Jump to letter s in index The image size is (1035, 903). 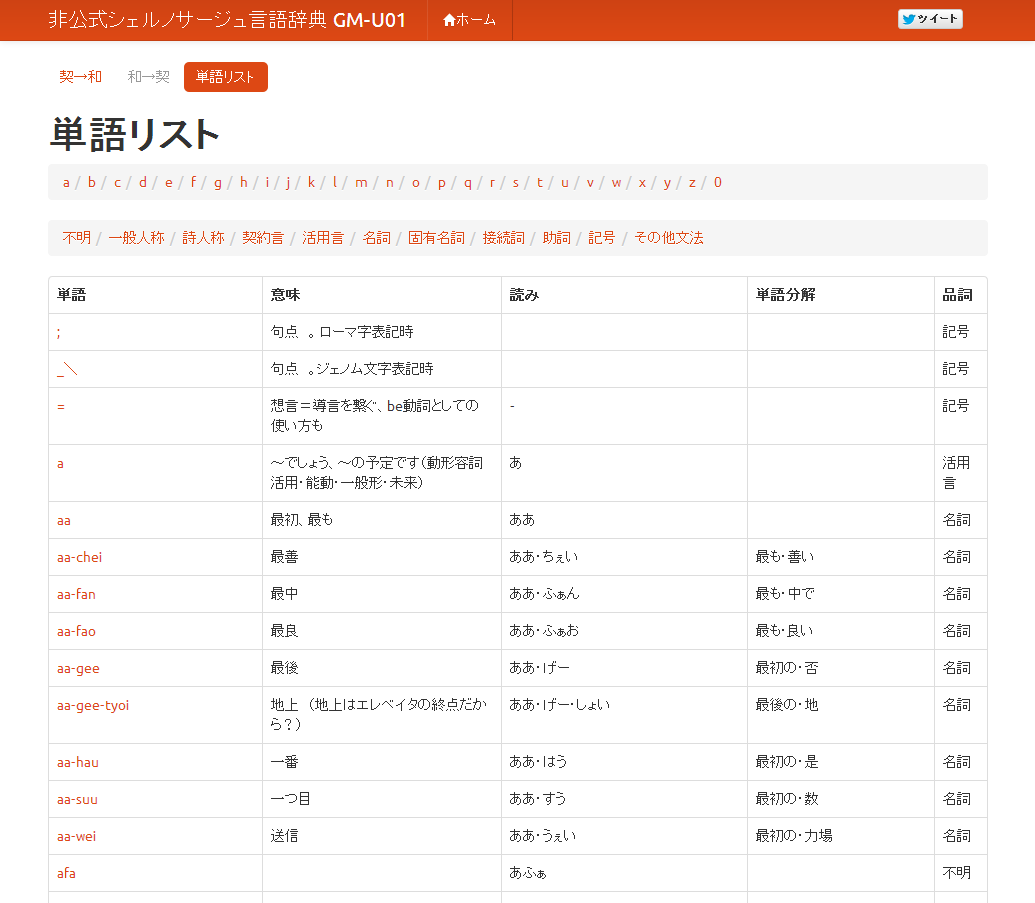[x=516, y=183]
